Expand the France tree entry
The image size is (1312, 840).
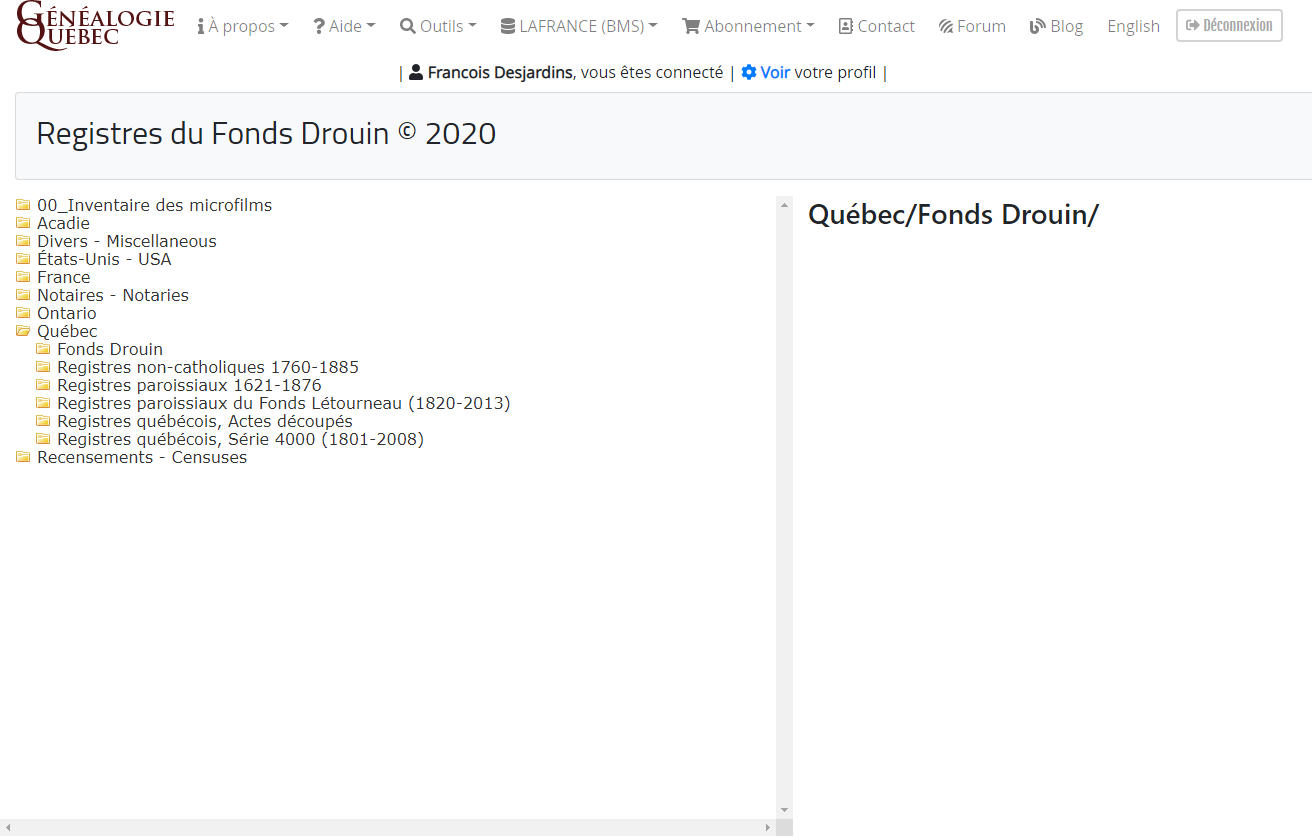tap(63, 277)
